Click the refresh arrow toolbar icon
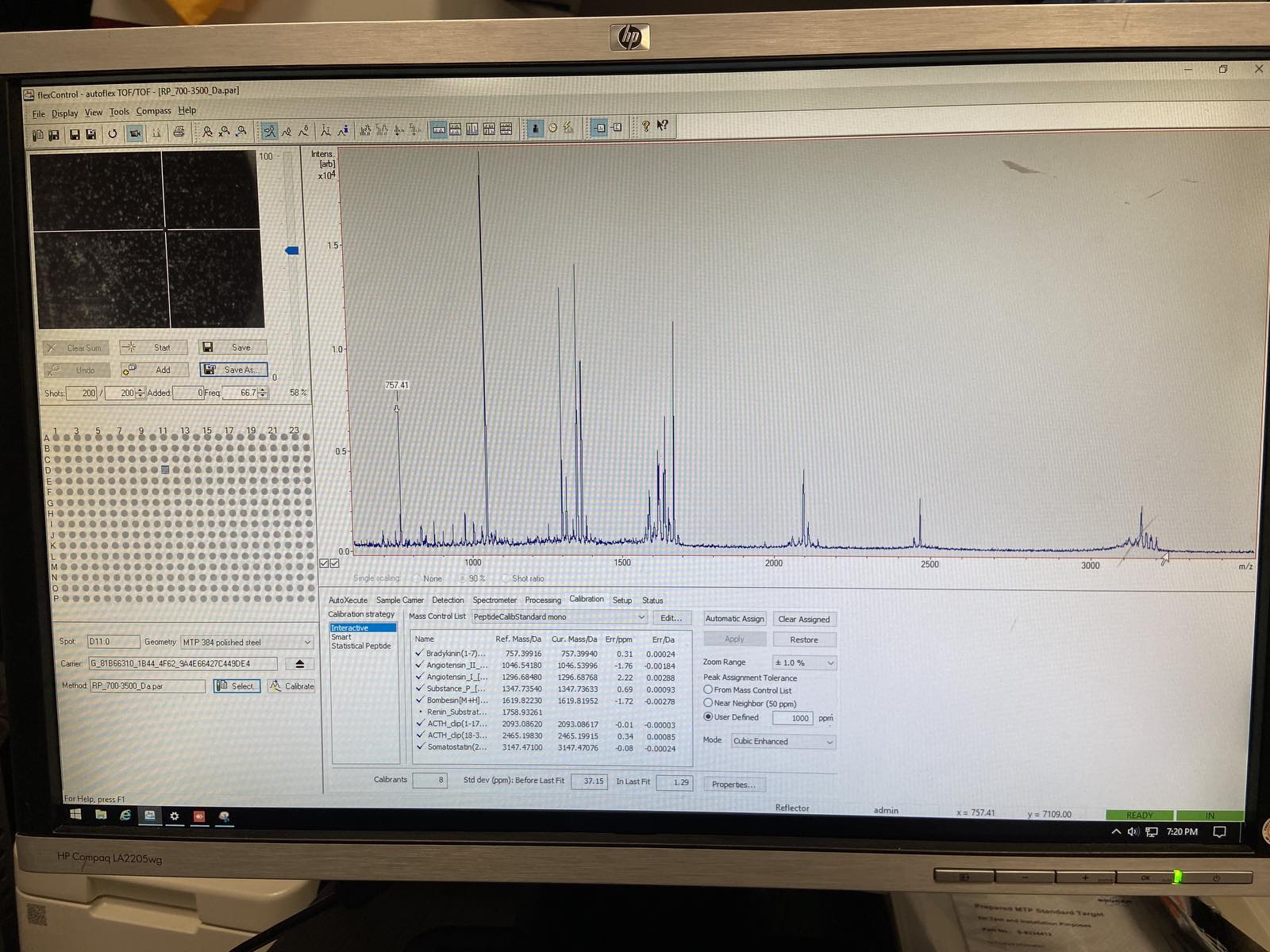Viewport: 1270px width, 952px height. 113,134
